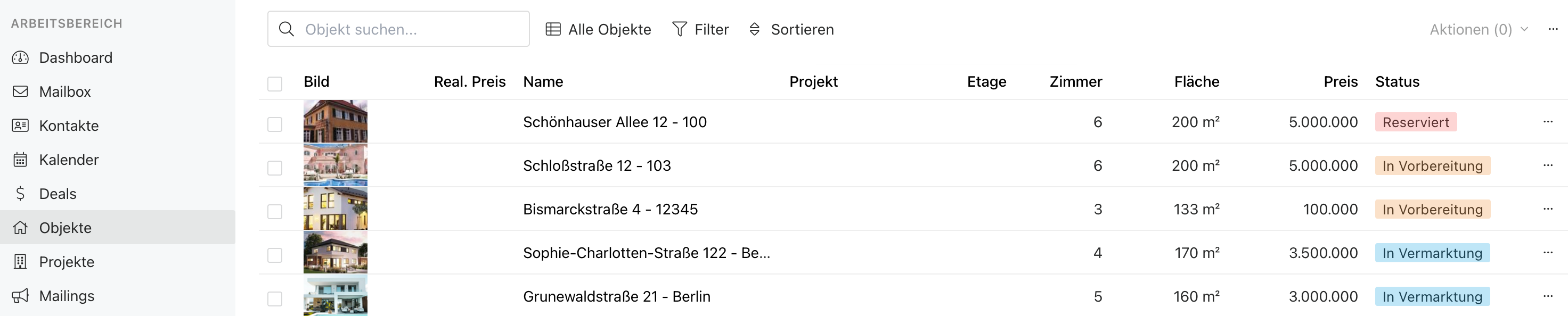Toggle the select-all checkbox in table header
Screen dimensions: 1568x316
click(x=274, y=83)
